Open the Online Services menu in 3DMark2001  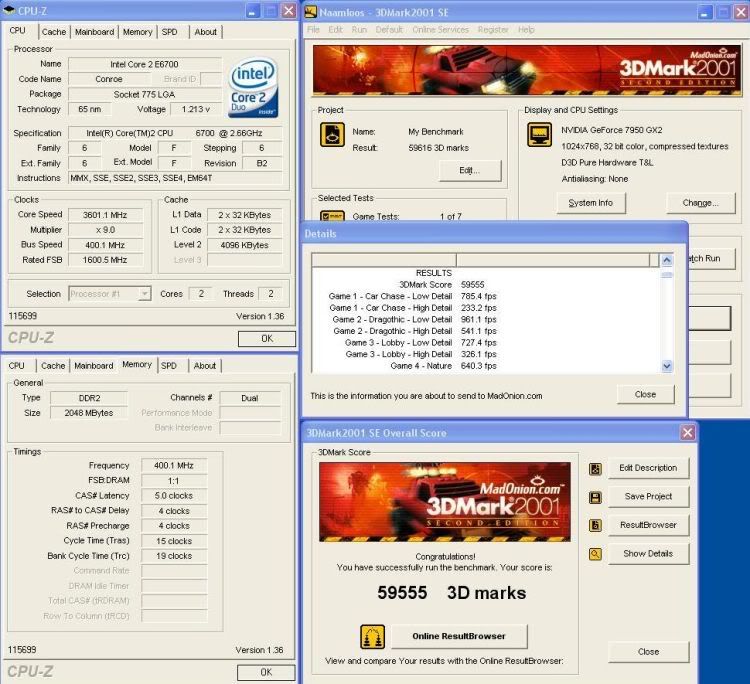[x=439, y=30]
